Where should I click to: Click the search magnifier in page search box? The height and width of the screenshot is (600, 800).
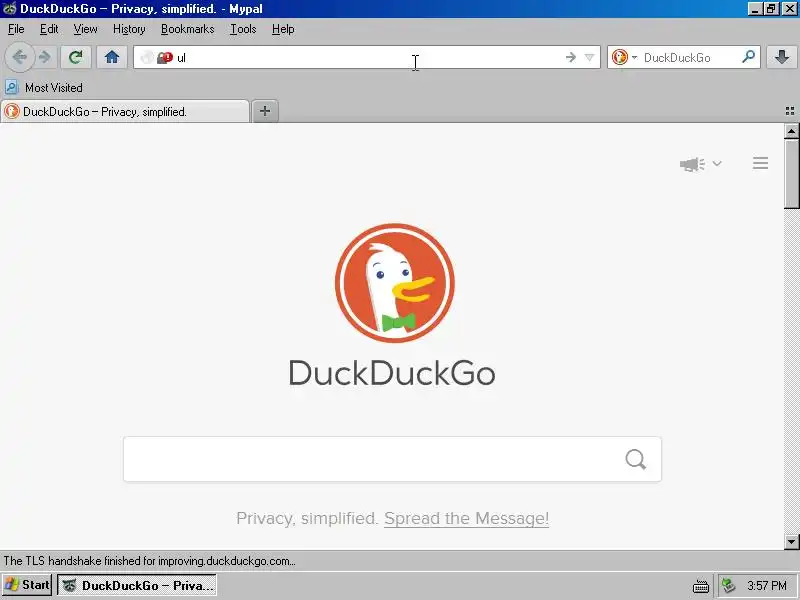[x=636, y=459]
